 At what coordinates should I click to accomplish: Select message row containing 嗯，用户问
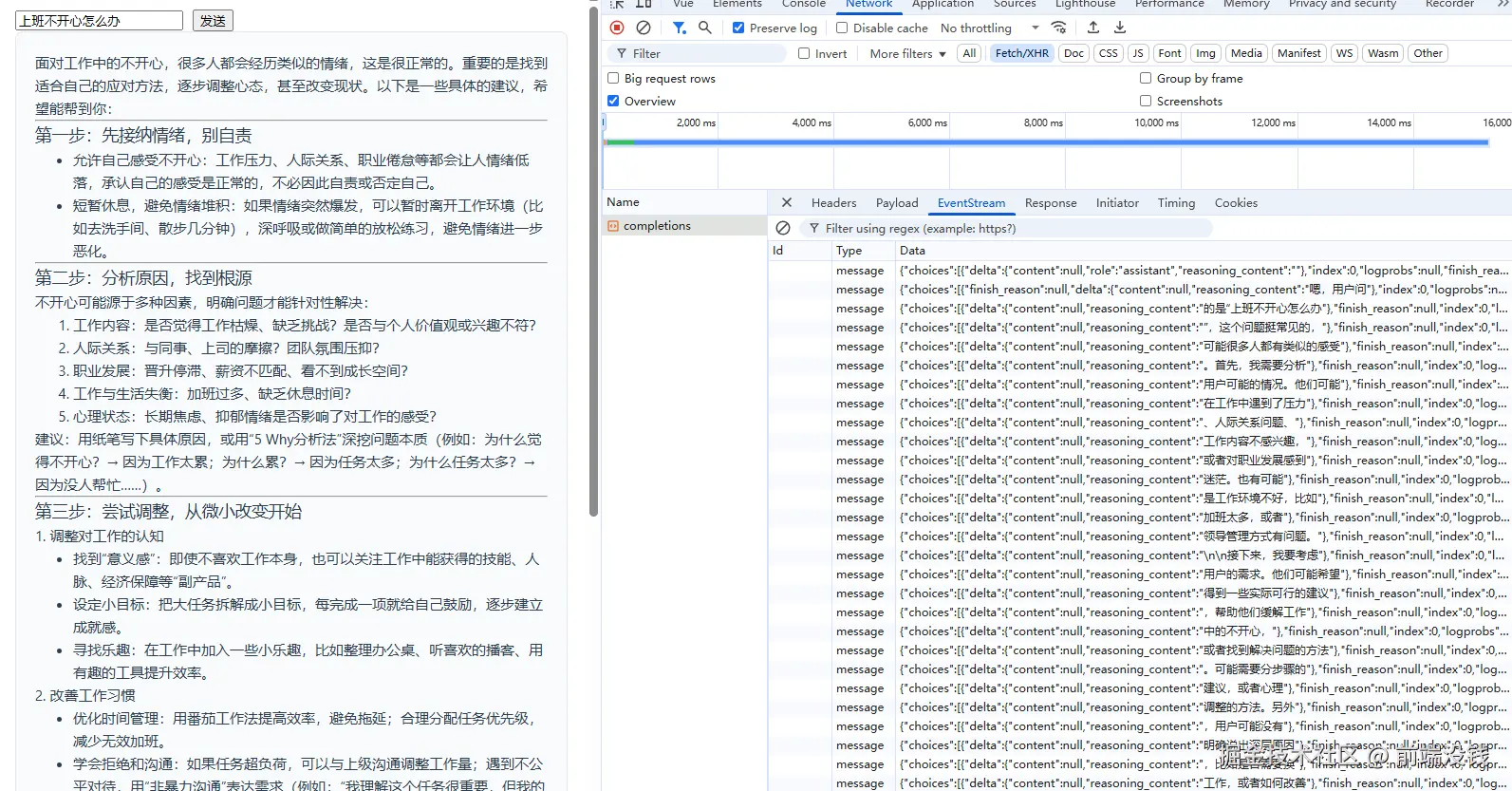point(1139,290)
